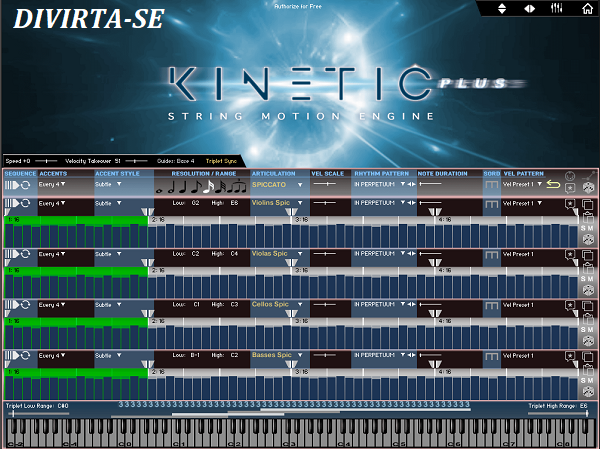Screen dimensions: 600x449
Task: Open Violins Spic star preset icon
Action: (570, 204)
